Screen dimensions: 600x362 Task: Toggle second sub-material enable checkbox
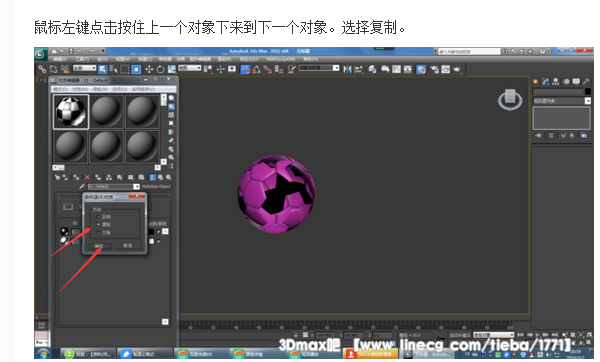coord(158,241)
